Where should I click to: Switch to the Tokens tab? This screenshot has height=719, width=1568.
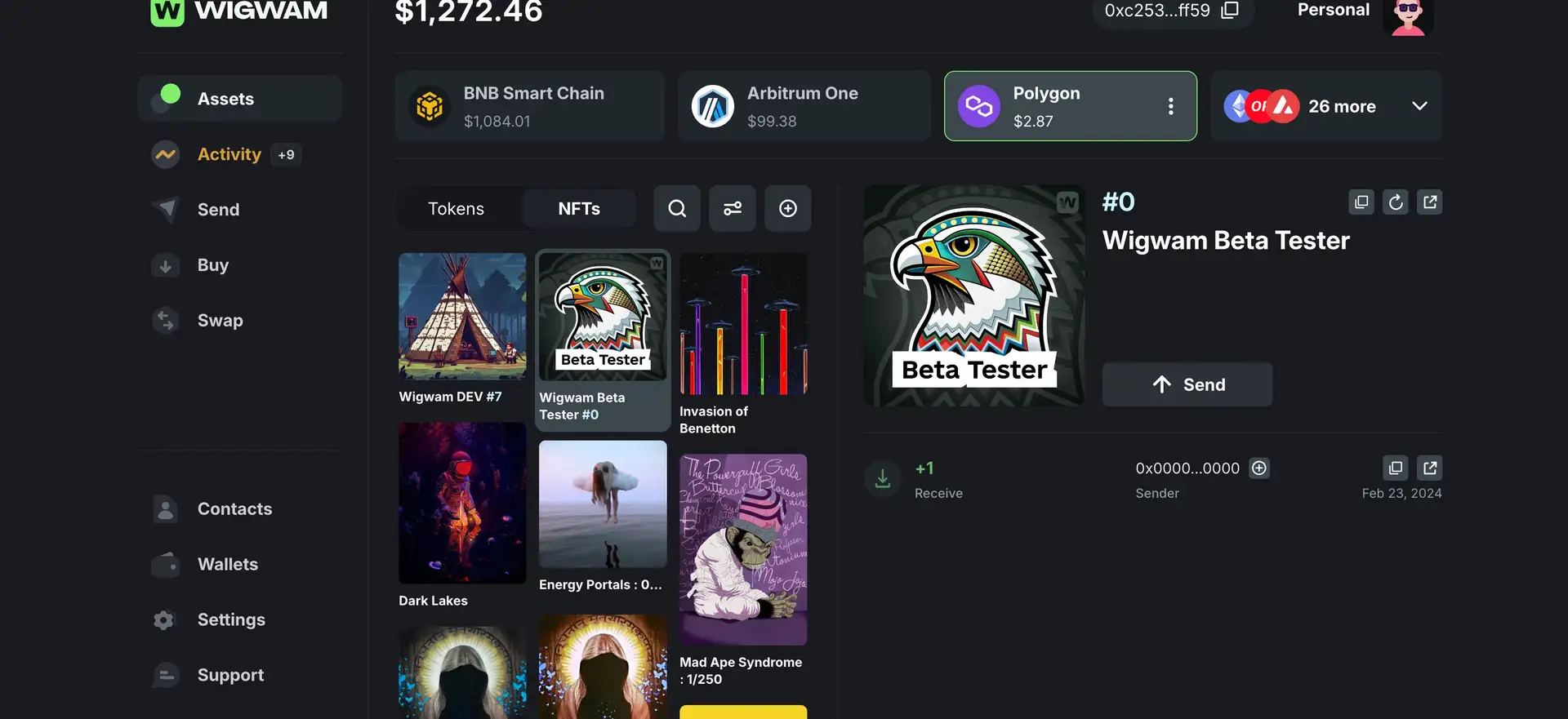coord(456,209)
